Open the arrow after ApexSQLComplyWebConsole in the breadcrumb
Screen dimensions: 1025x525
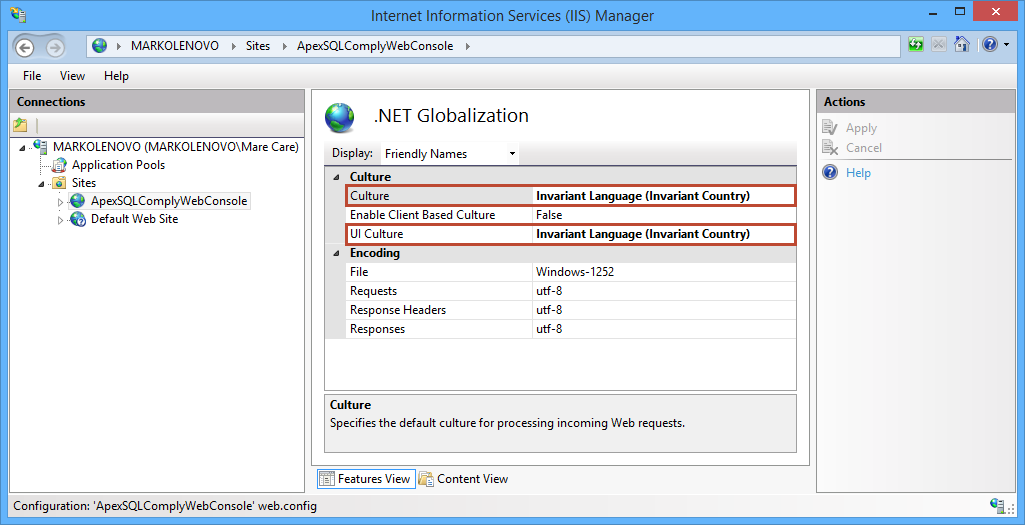tap(467, 46)
